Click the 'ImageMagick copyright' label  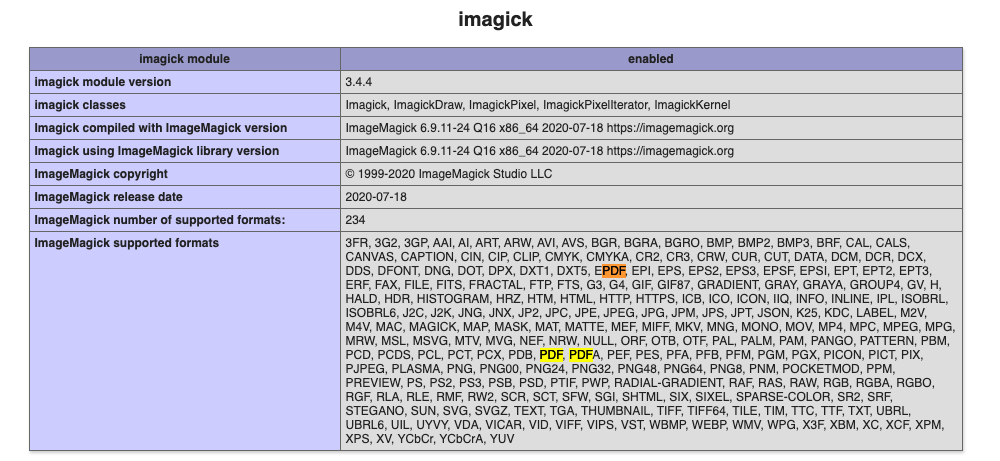tap(101, 173)
